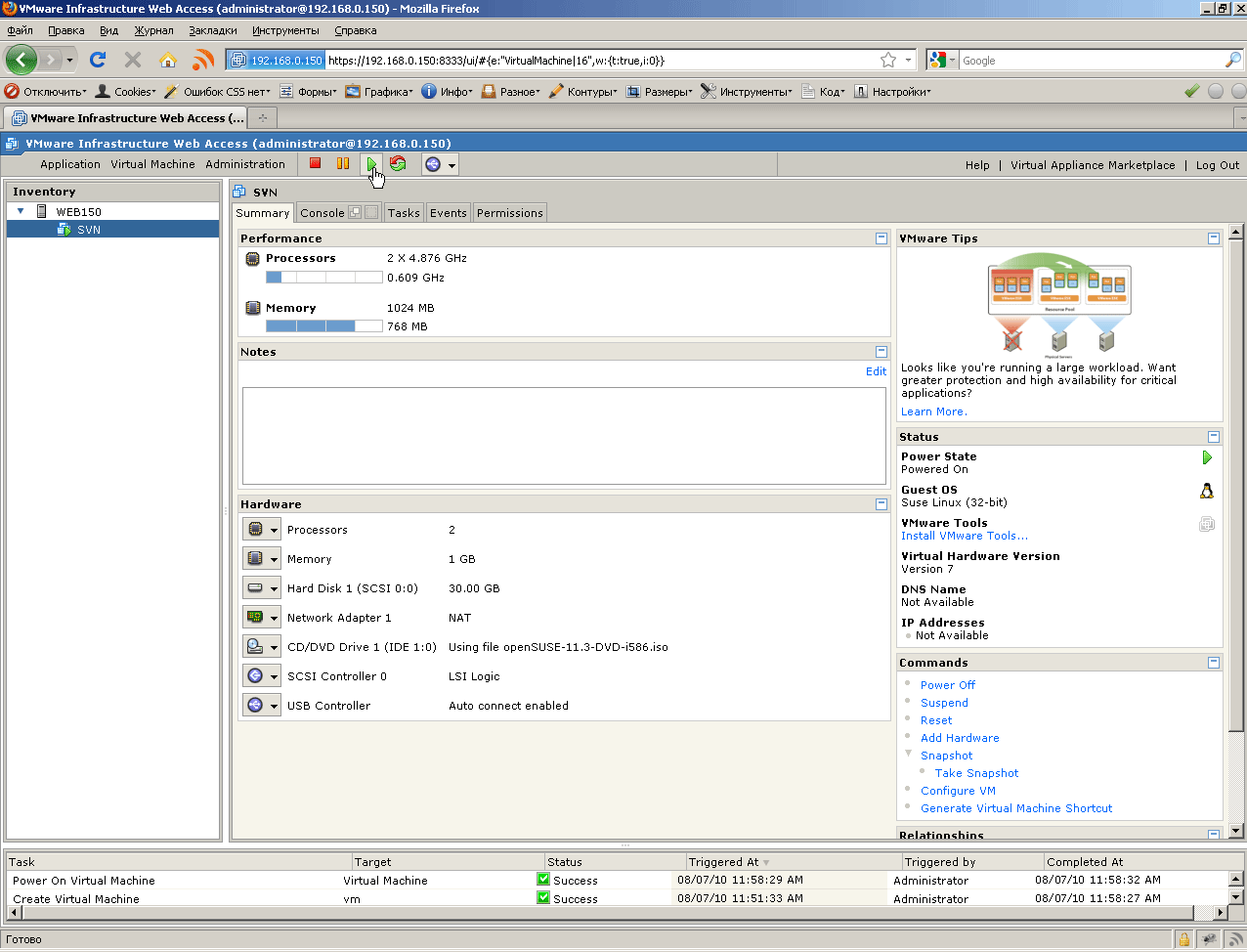The image size is (1247, 952).
Task: Open Network Adapter 1 dropdown icon
Action: 262,618
